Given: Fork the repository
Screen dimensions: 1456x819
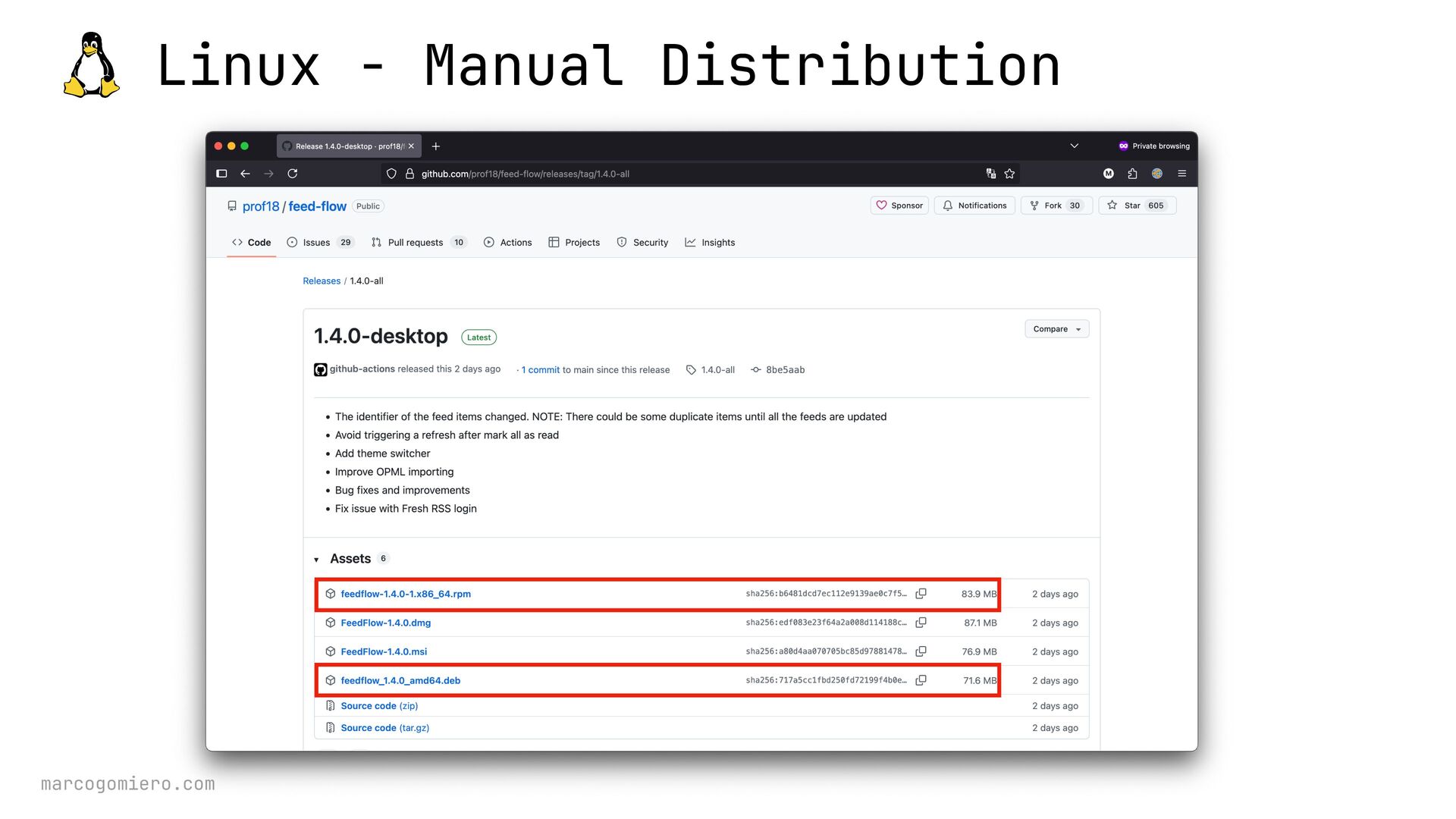Looking at the screenshot, I should (x=1056, y=206).
